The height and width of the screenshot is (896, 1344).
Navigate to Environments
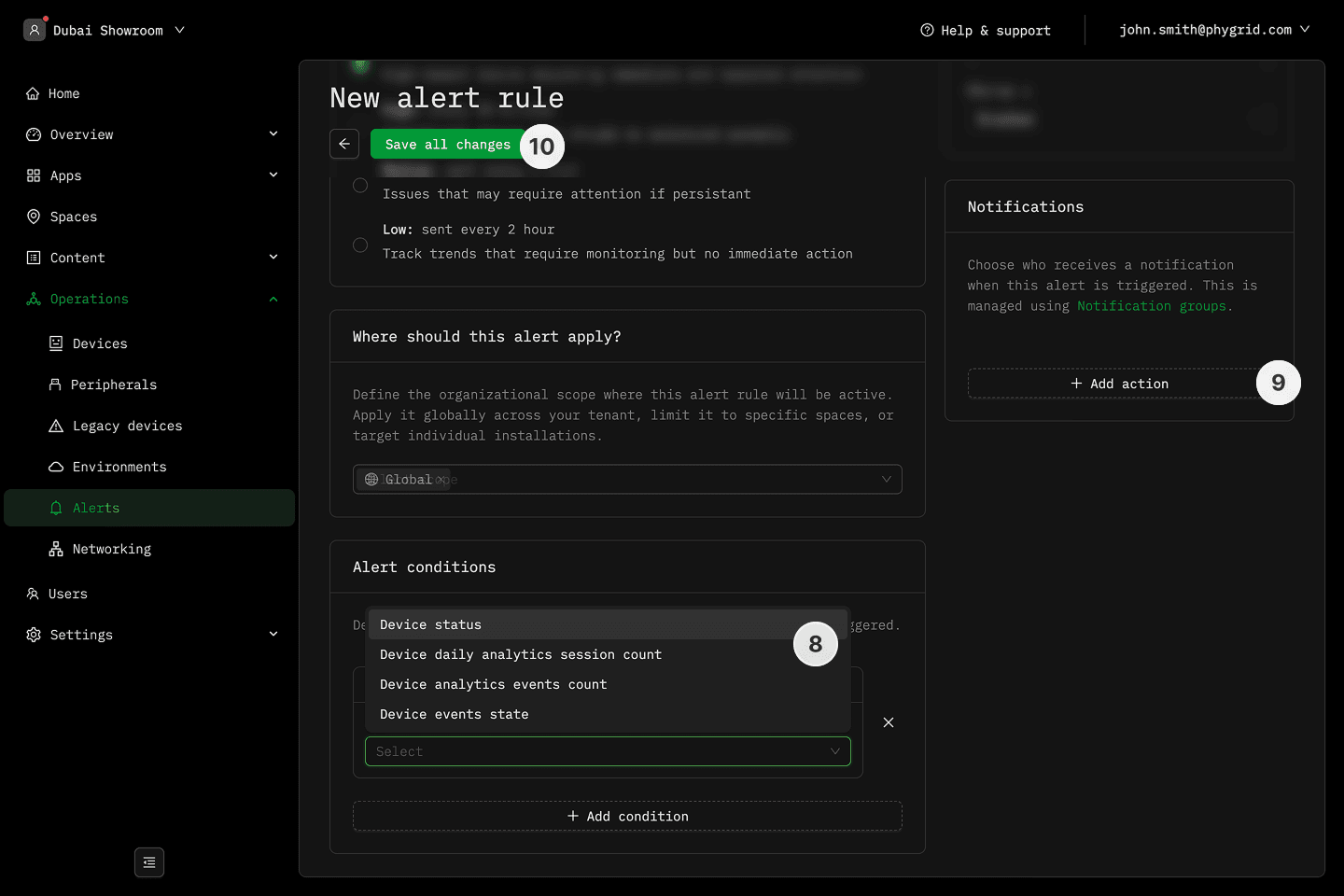click(119, 467)
